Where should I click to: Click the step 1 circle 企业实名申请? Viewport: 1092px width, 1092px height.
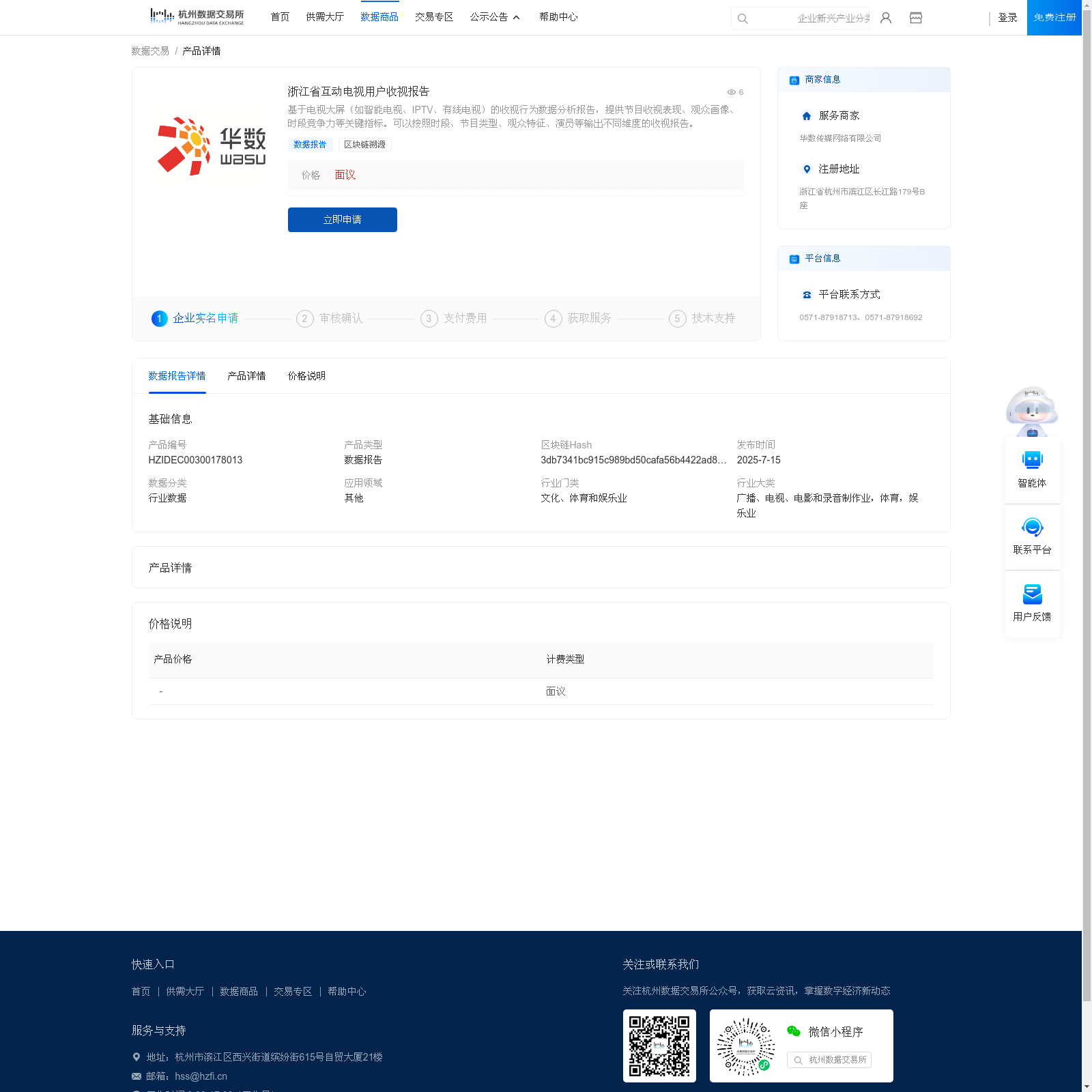pos(159,319)
